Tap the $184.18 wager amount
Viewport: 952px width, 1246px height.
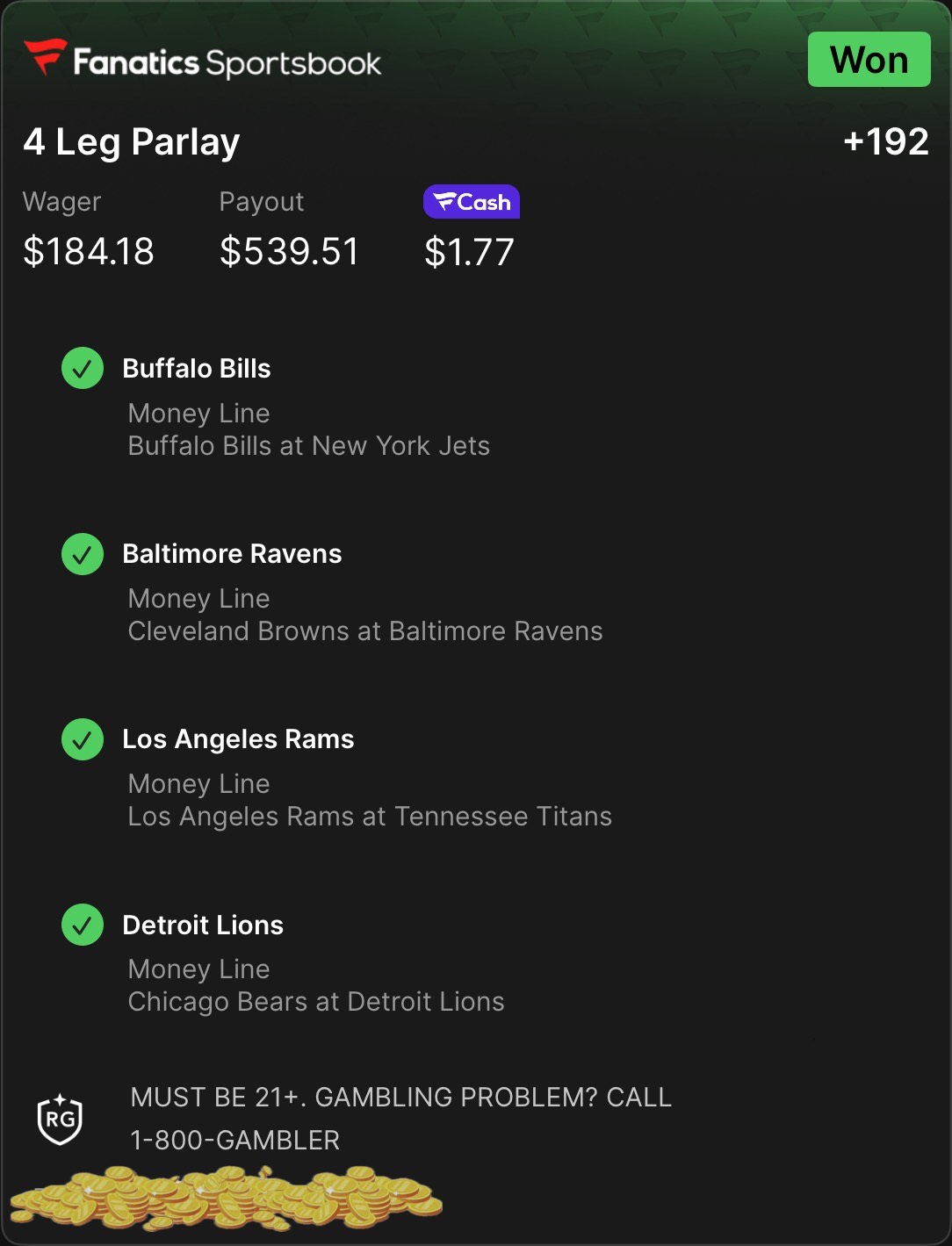point(89,252)
